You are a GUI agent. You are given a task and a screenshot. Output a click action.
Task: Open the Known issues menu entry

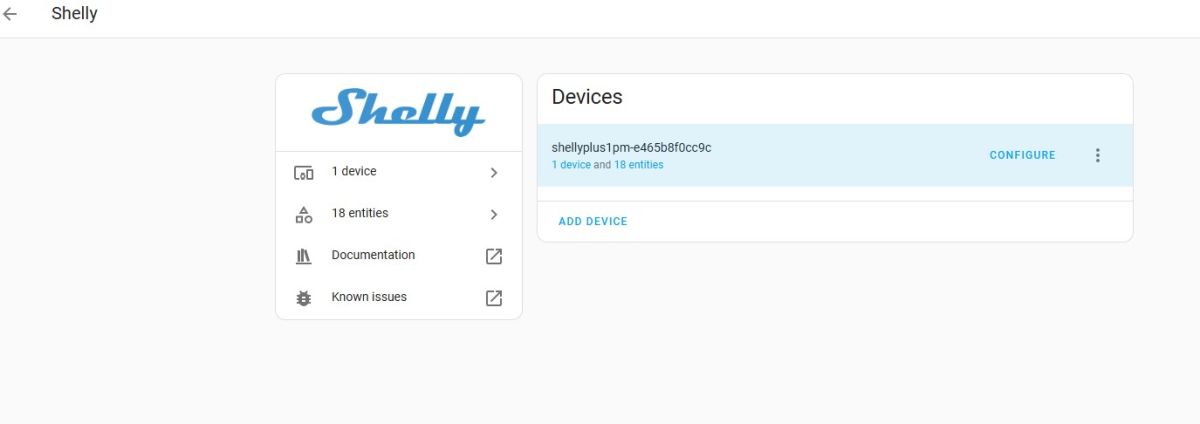point(369,297)
